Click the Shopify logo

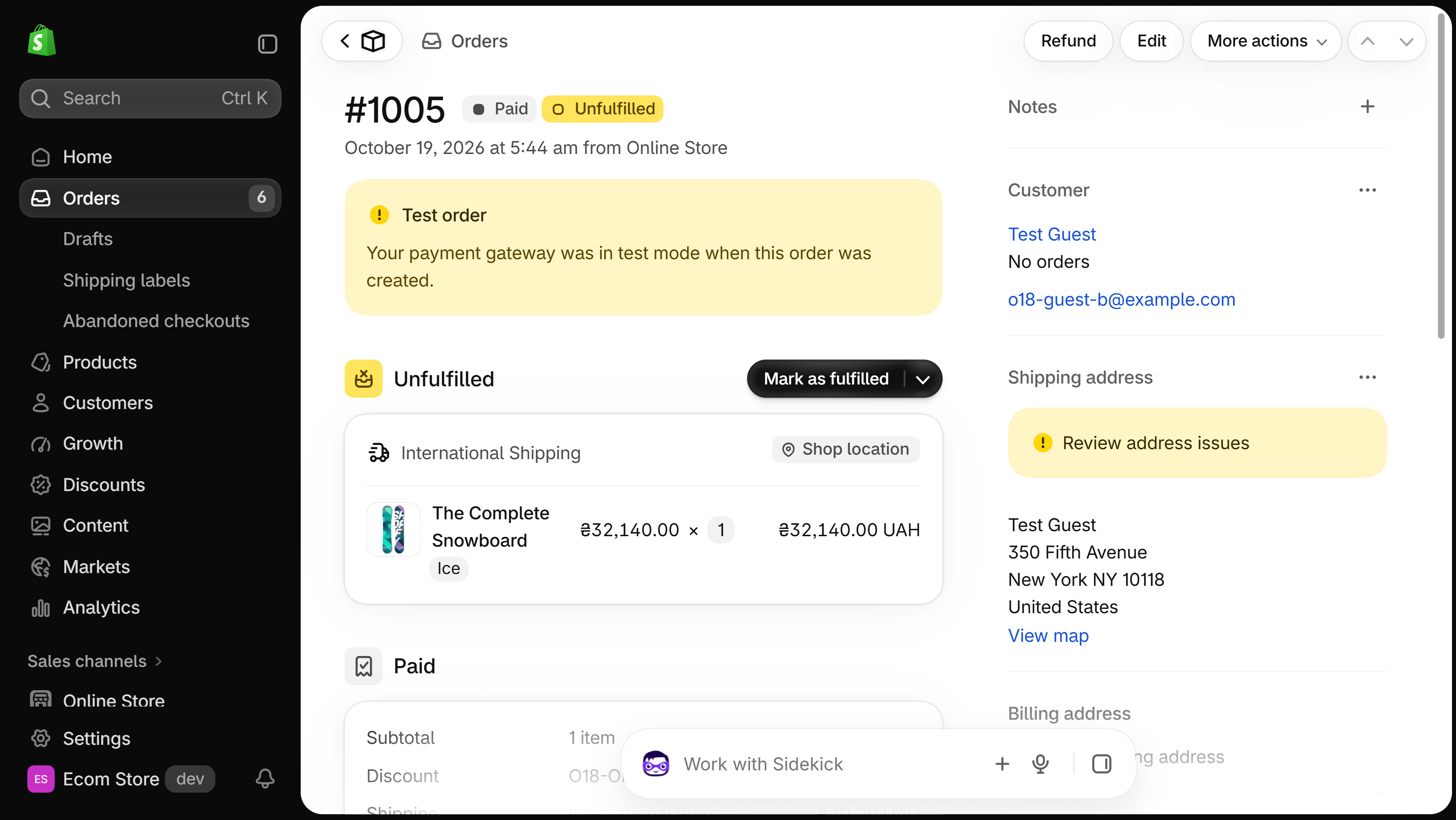[42, 40]
